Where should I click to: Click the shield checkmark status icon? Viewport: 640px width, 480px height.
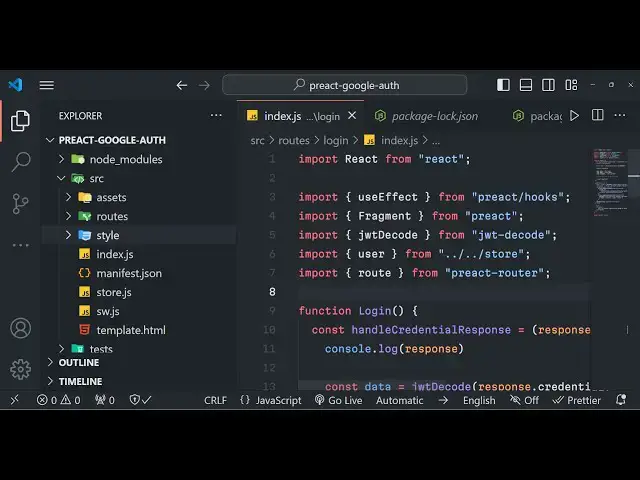(x=140, y=400)
